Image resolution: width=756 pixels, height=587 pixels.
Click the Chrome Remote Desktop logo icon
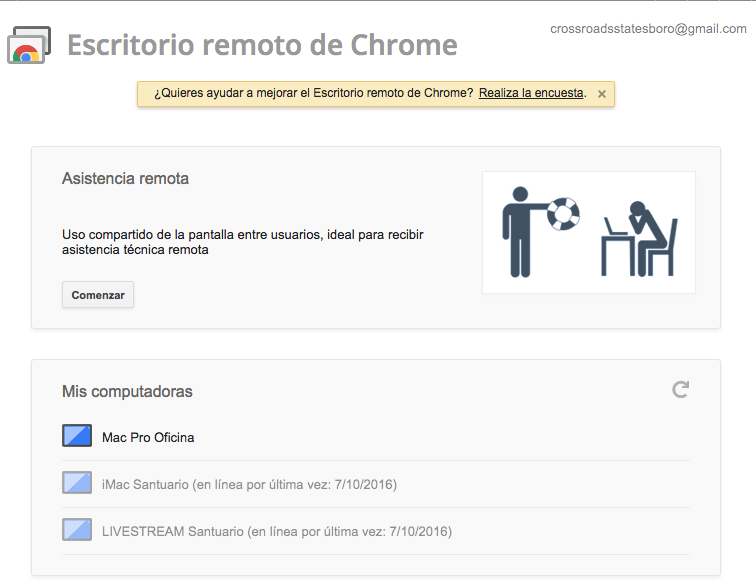pos(29,45)
